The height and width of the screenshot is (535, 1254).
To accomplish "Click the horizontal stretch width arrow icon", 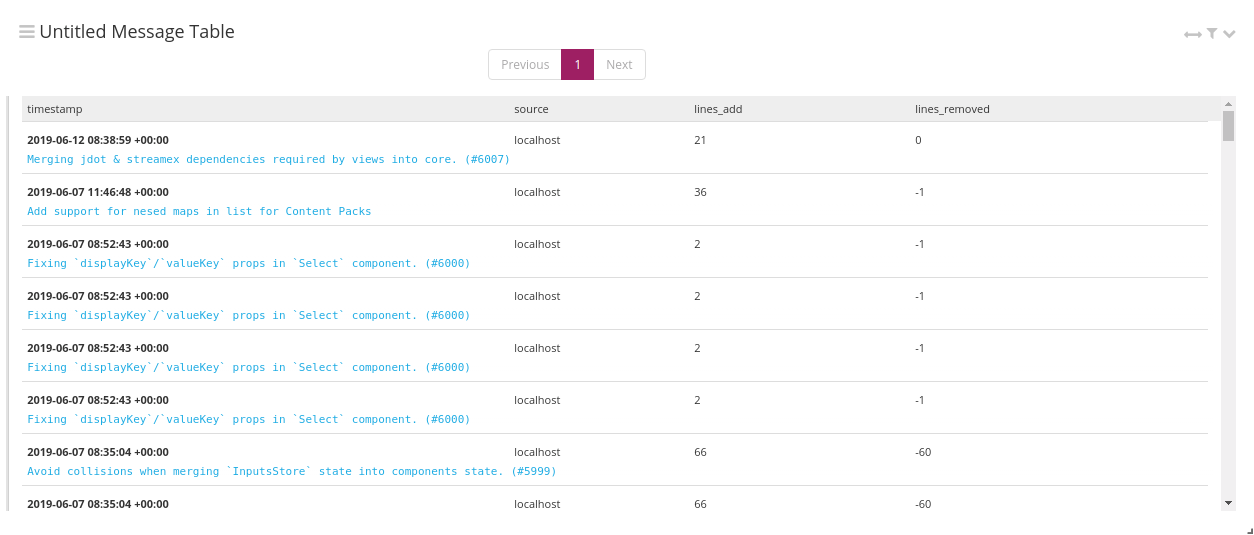I will tap(1192, 34).
